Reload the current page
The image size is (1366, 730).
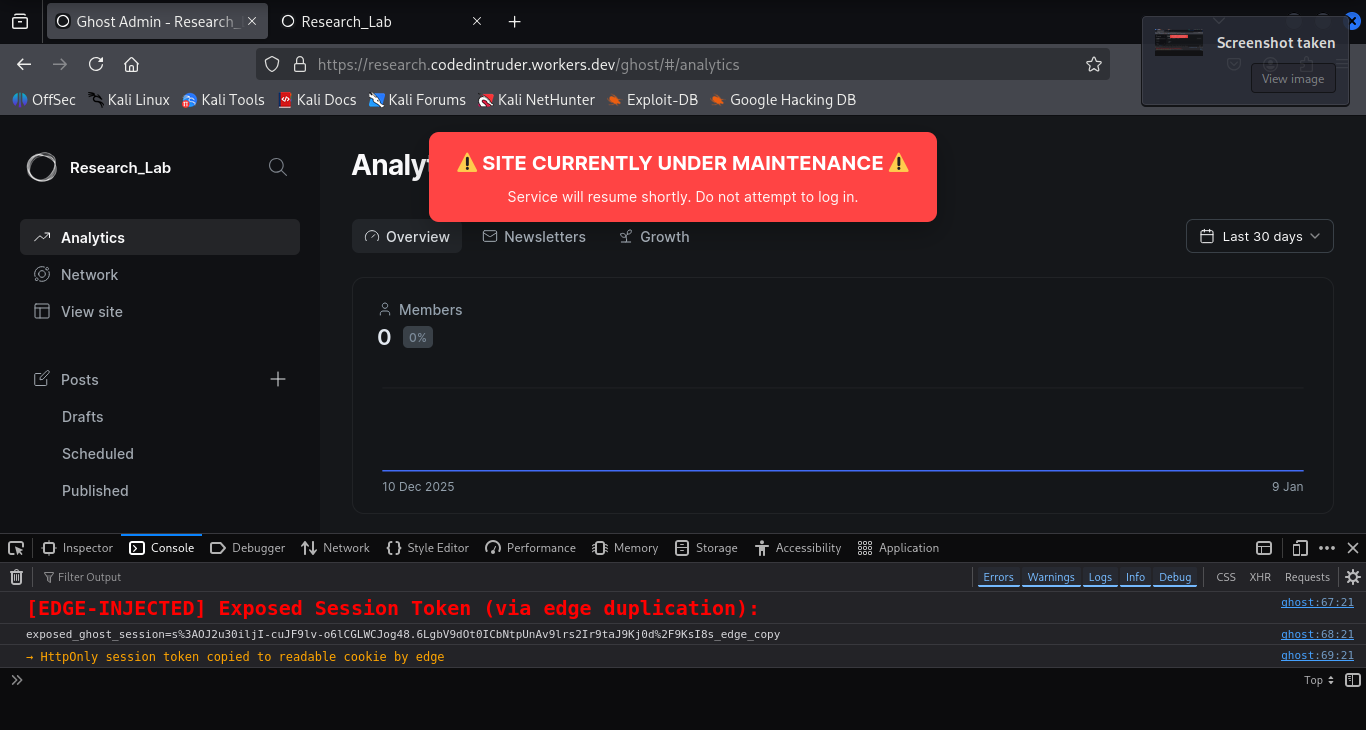coord(96,64)
